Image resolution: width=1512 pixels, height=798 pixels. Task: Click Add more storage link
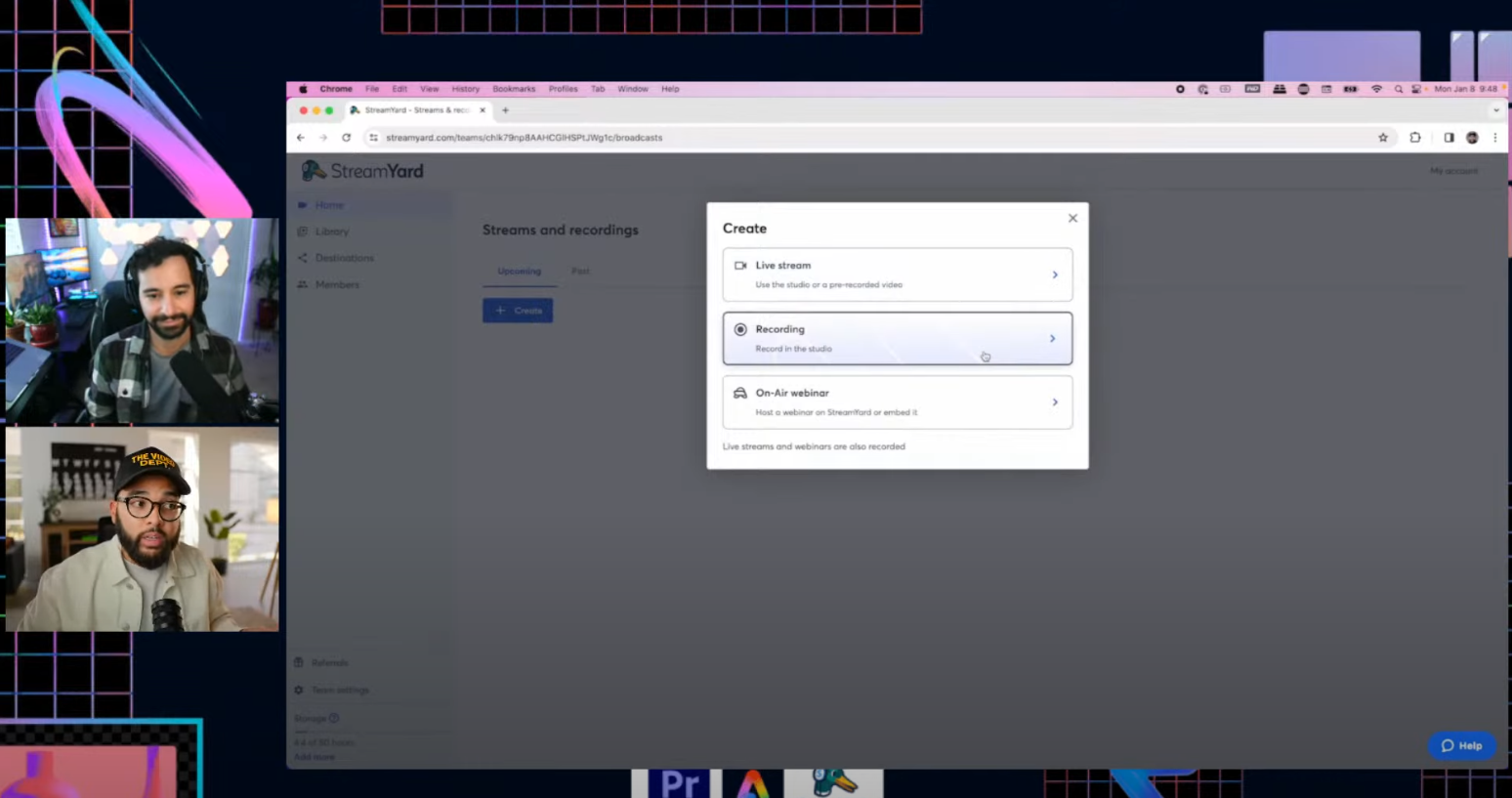point(315,757)
